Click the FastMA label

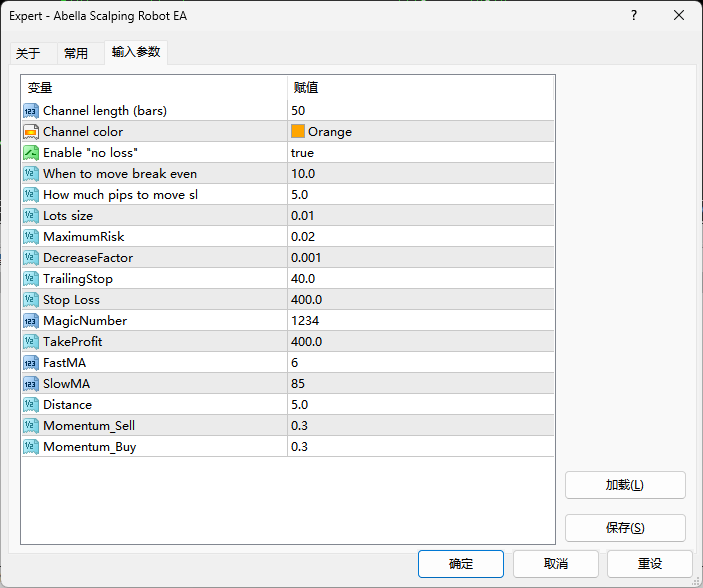(64, 363)
